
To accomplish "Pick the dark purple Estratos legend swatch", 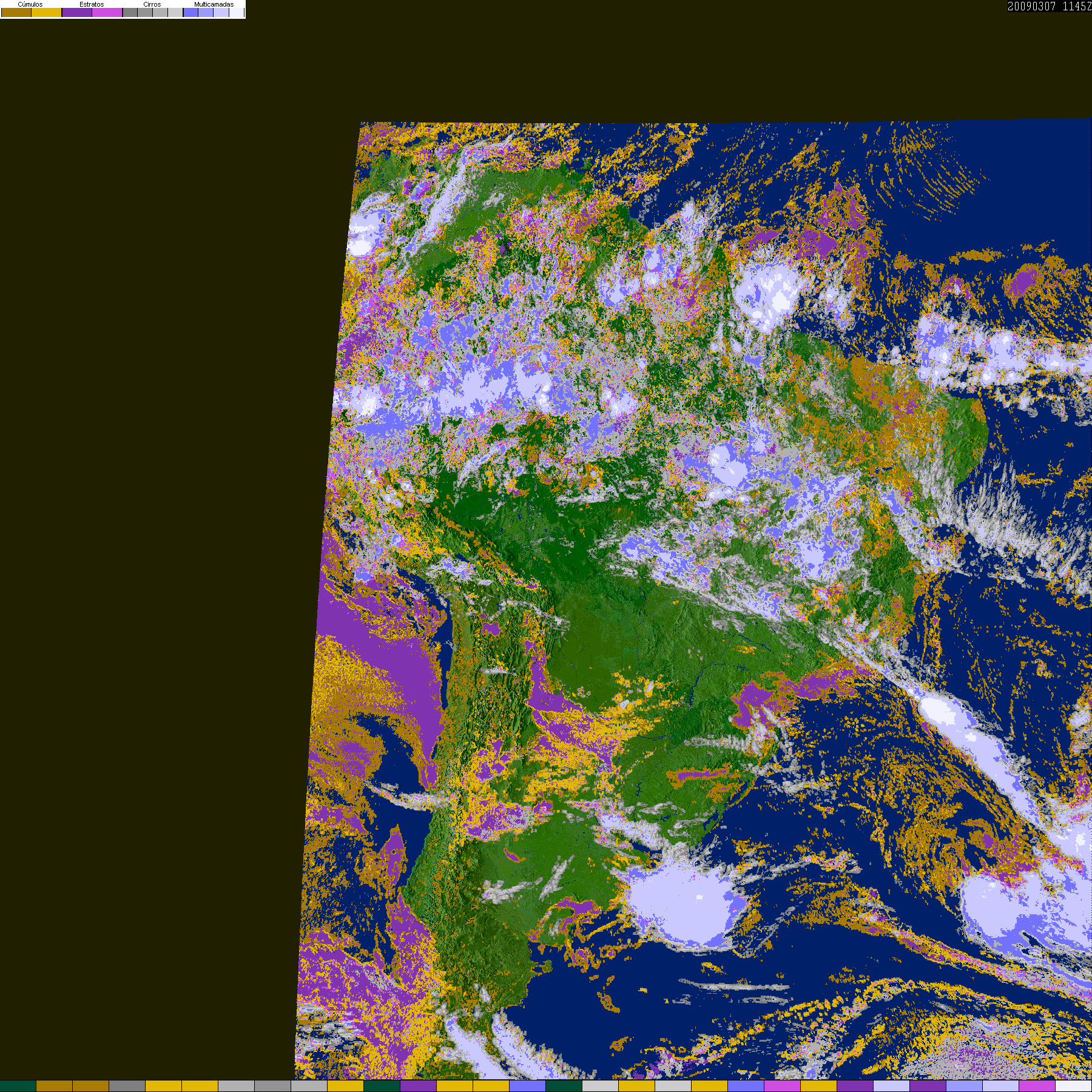I will point(77,13).
